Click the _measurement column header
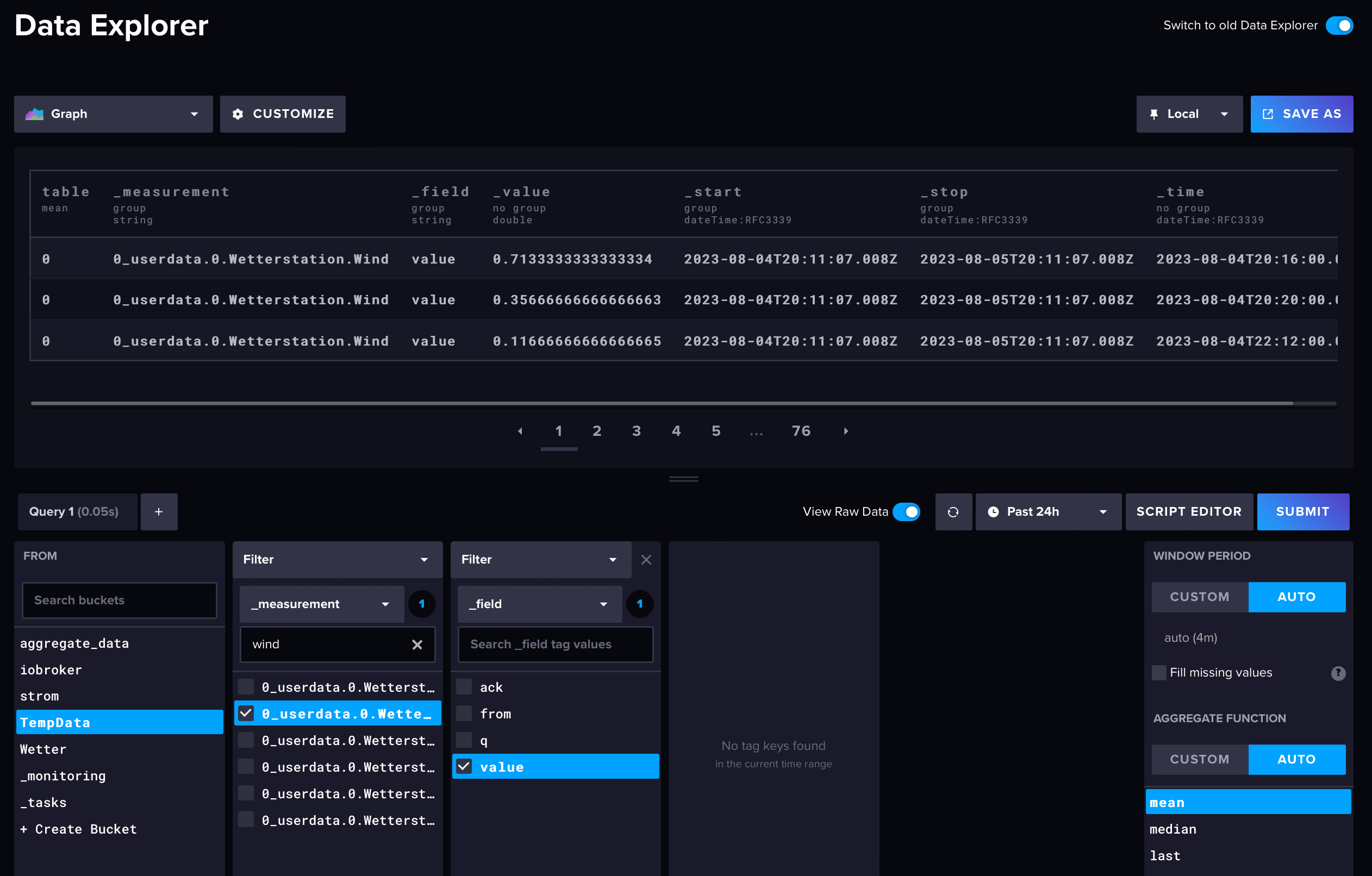1372x876 pixels. point(172,192)
